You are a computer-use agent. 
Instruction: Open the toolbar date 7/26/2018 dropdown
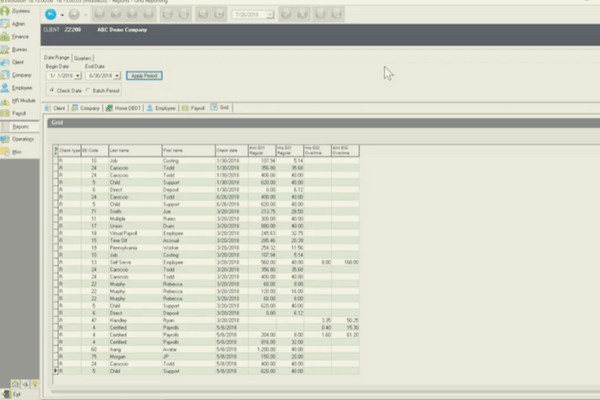(x=270, y=15)
